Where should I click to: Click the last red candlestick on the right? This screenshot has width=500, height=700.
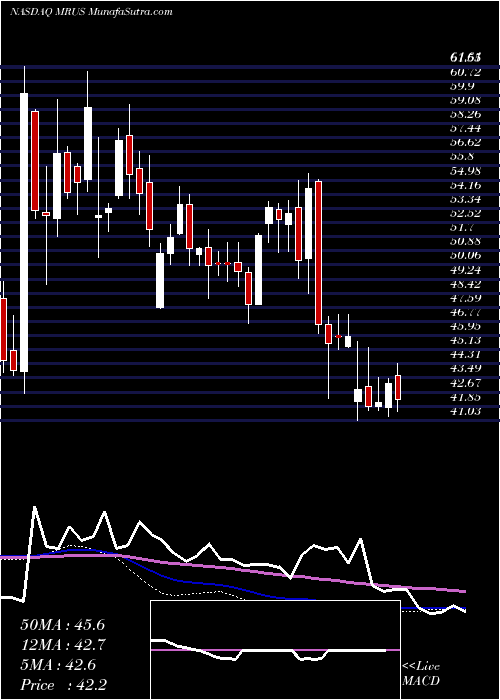(x=398, y=388)
